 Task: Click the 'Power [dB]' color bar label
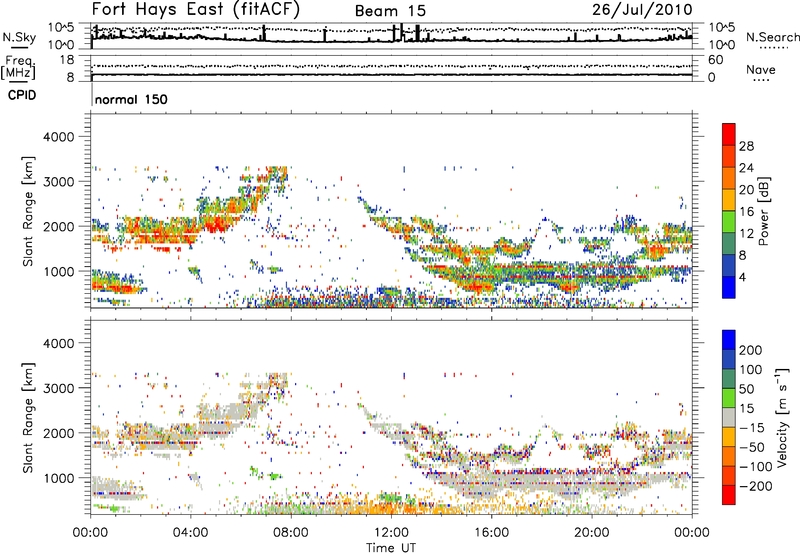click(x=764, y=211)
